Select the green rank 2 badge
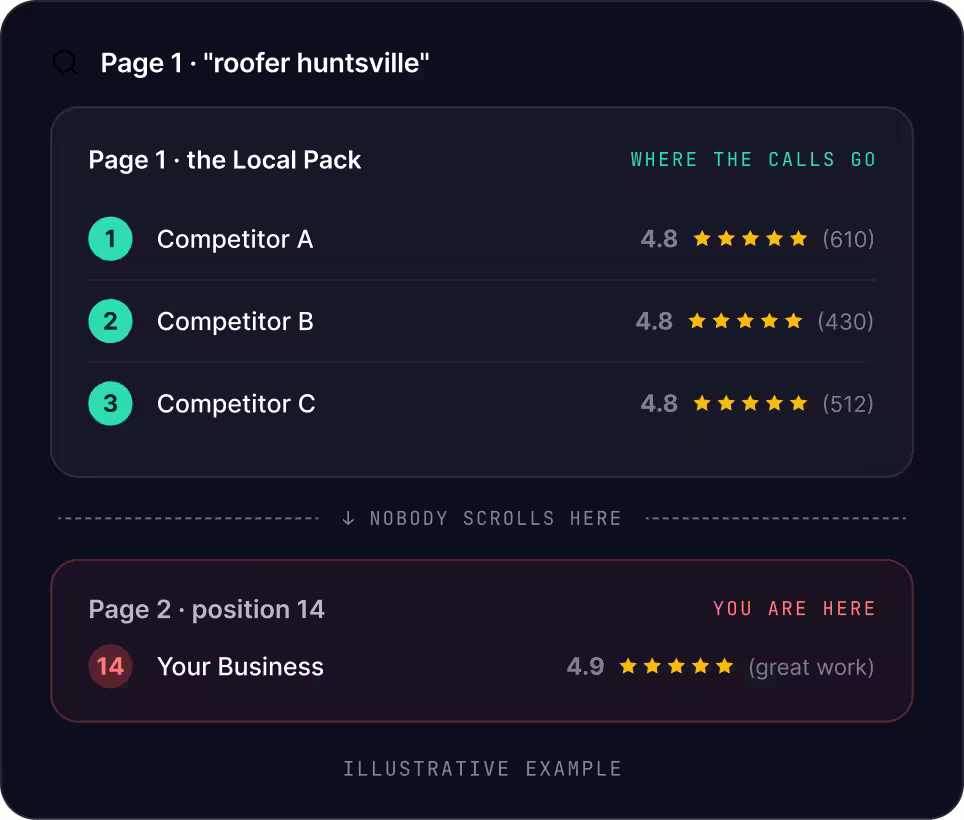 (x=111, y=321)
